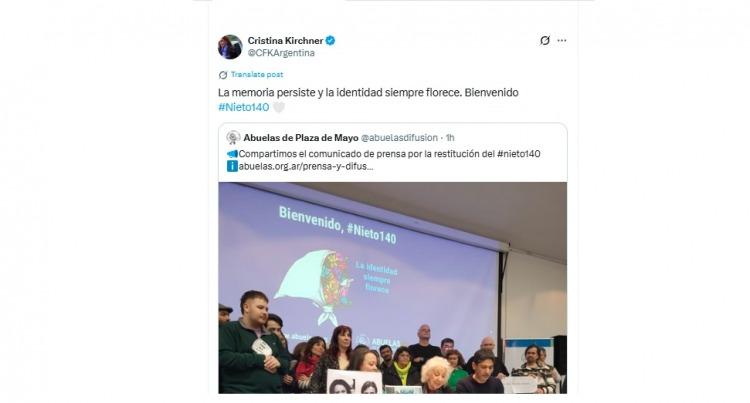The image size is (750, 403).
Task: Click the Translate post link
Action: (257, 75)
